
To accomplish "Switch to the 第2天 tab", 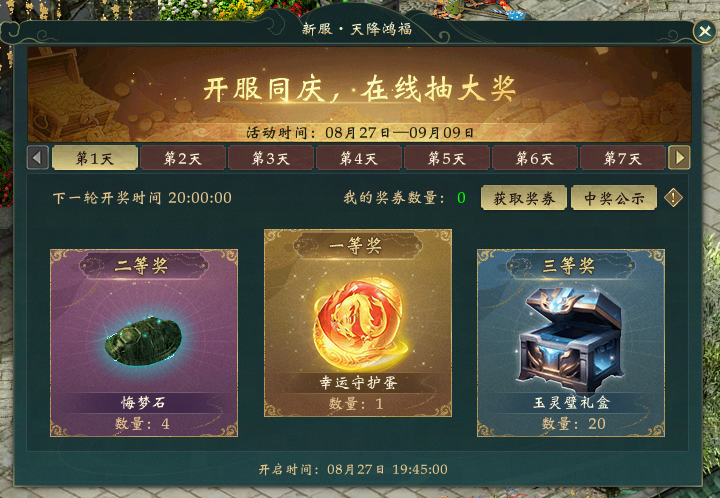I will tap(183, 158).
